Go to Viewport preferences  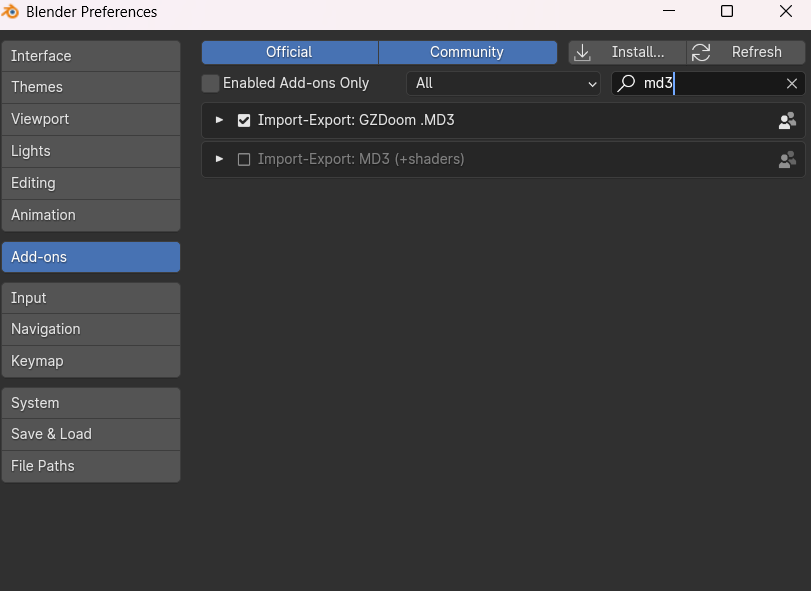point(91,119)
